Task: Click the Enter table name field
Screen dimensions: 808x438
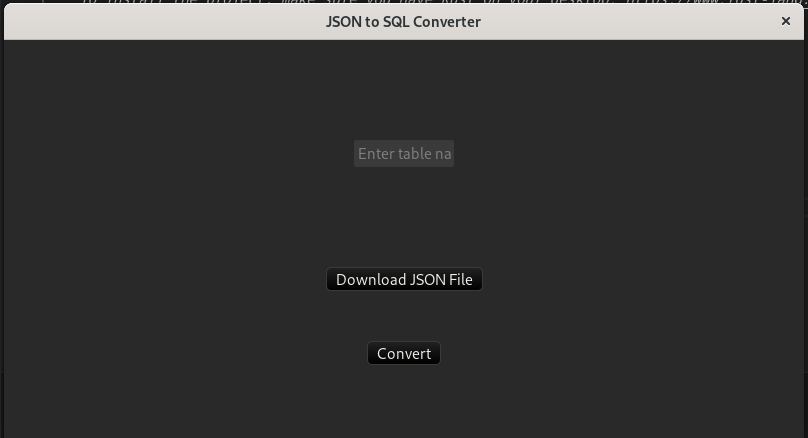Action: pos(403,154)
